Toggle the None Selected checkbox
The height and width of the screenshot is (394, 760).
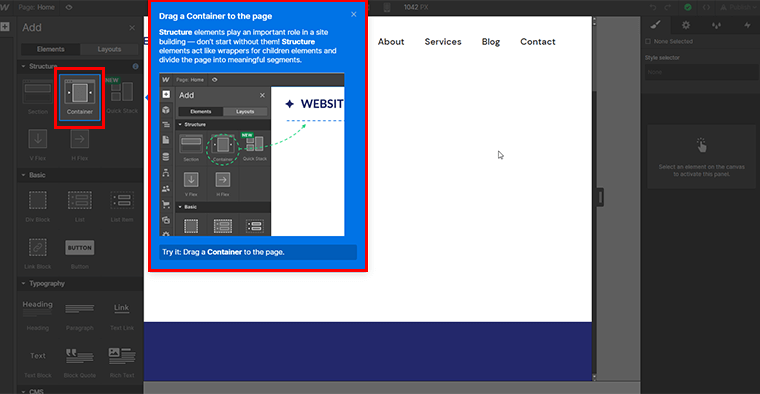tap(648, 42)
